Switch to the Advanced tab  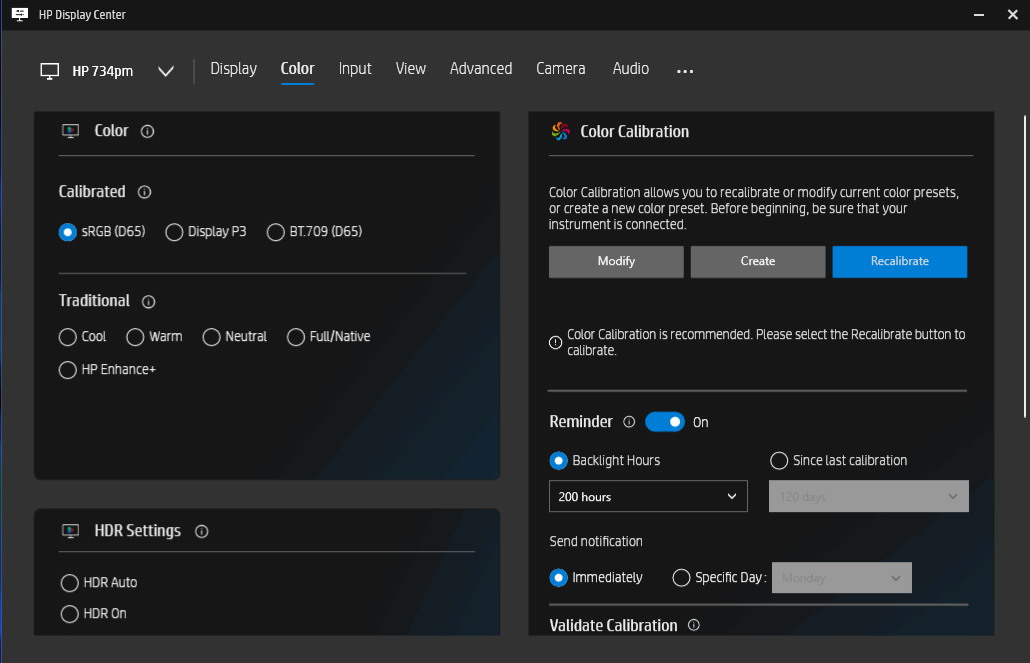[481, 69]
